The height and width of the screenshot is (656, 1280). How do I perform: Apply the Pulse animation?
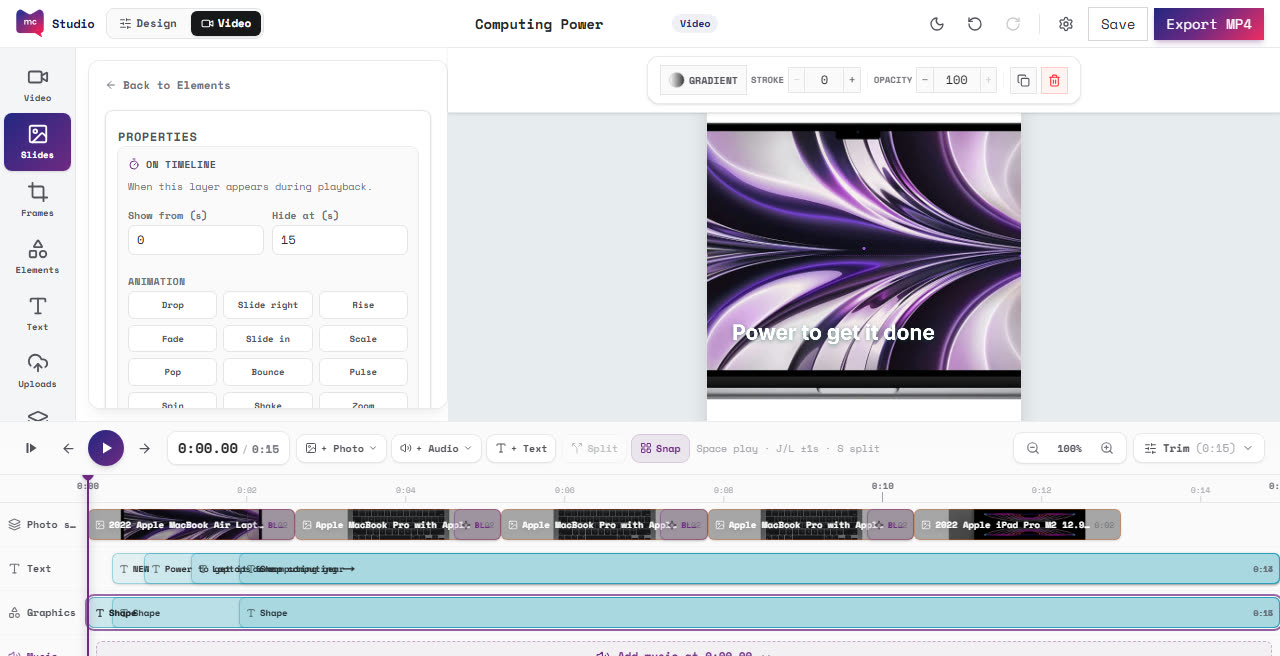[x=363, y=372]
